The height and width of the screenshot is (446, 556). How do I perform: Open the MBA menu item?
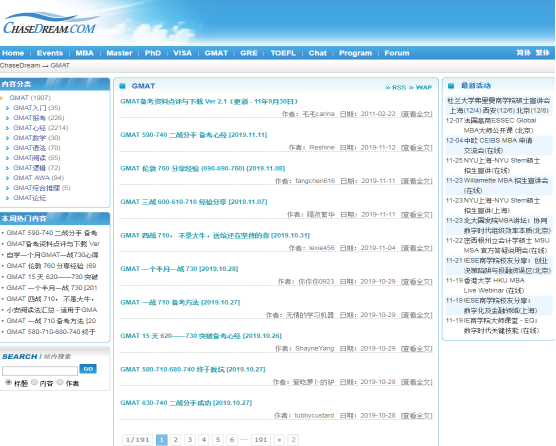[x=85, y=53]
